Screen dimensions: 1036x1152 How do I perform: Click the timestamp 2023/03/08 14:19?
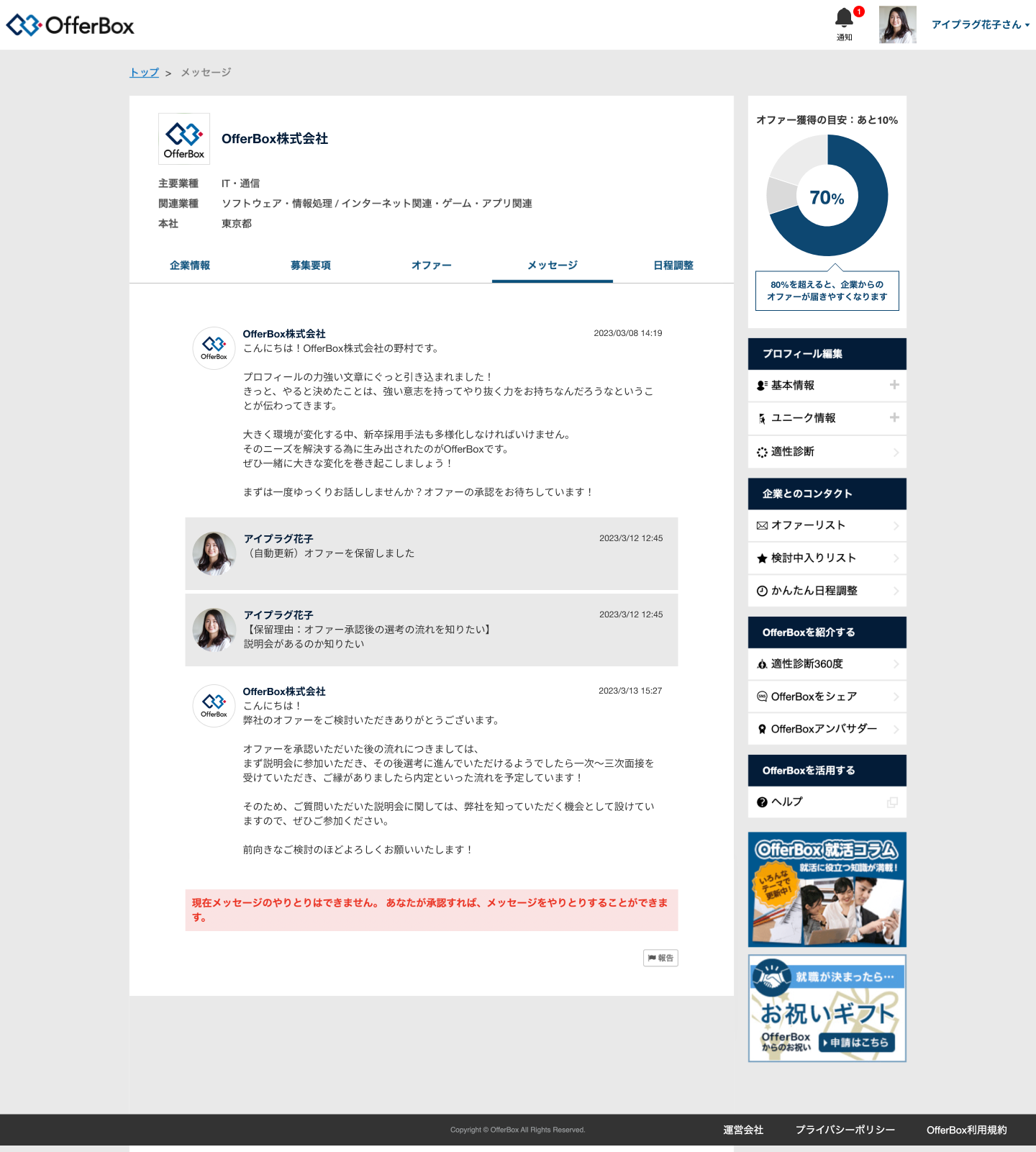[x=628, y=333]
